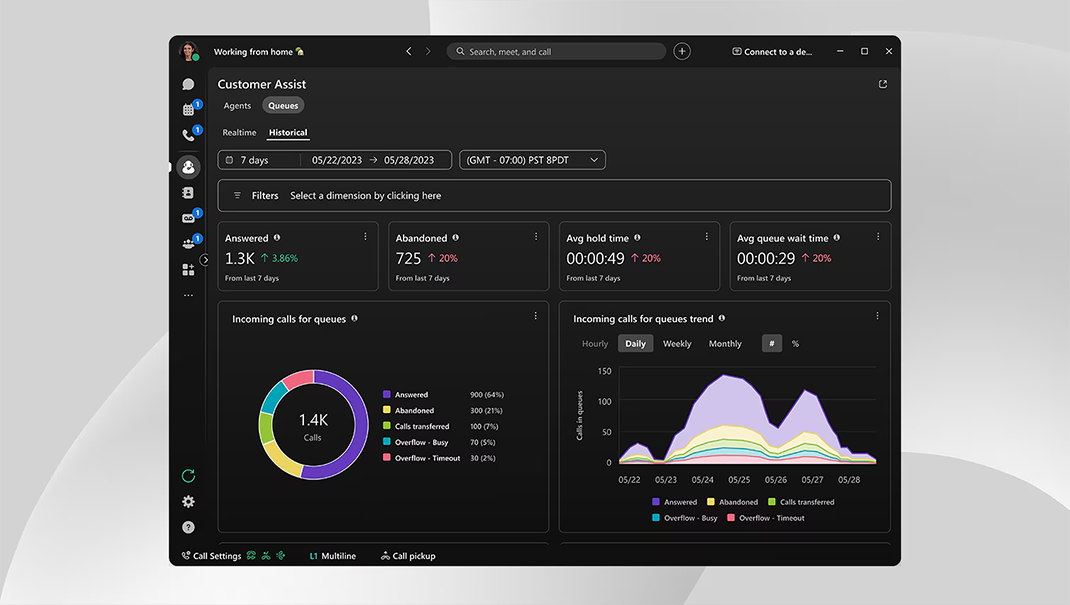This screenshot has height=605, width=1070.
Task: Open the Answered card three-dot menu
Action: 365,237
